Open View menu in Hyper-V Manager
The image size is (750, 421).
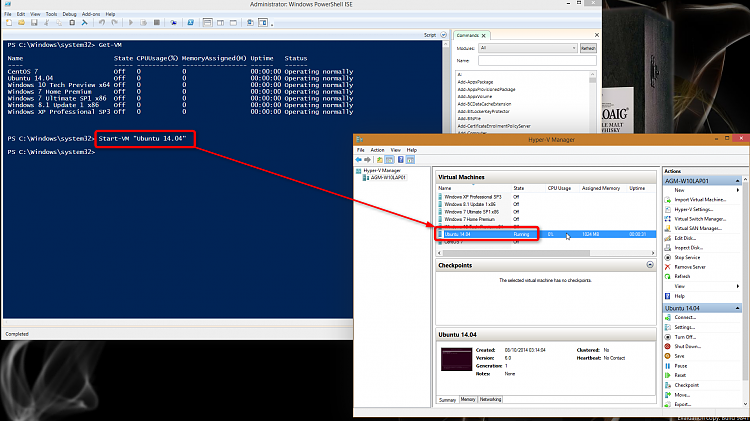coord(396,150)
